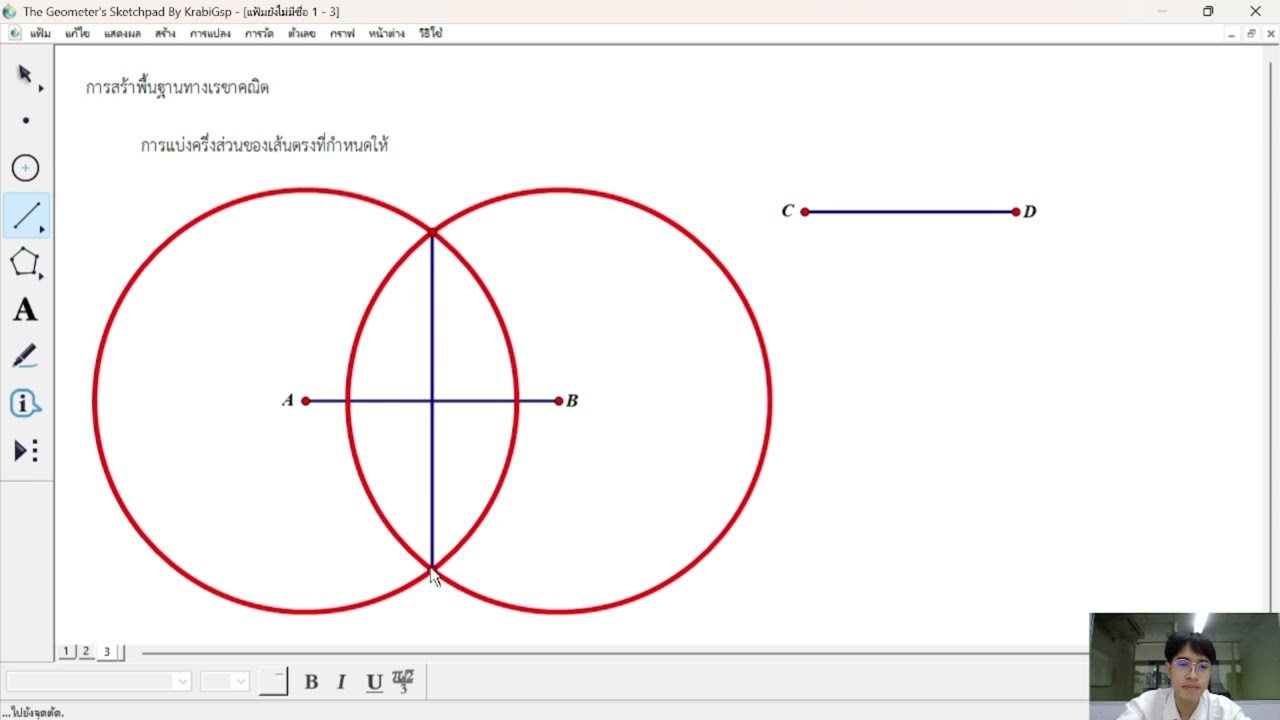1280x720 pixels.
Task: Open the Custom tools menu
Action: pyautogui.click(x=25, y=451)
